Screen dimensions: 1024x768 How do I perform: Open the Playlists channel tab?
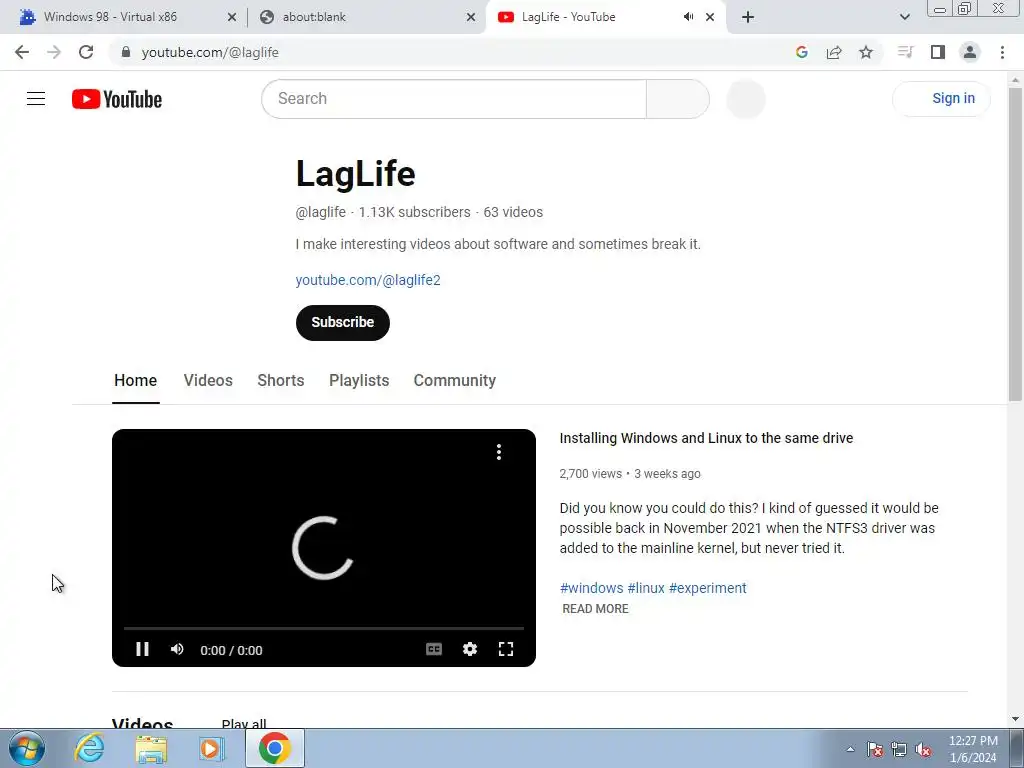[x=359, y=381]
